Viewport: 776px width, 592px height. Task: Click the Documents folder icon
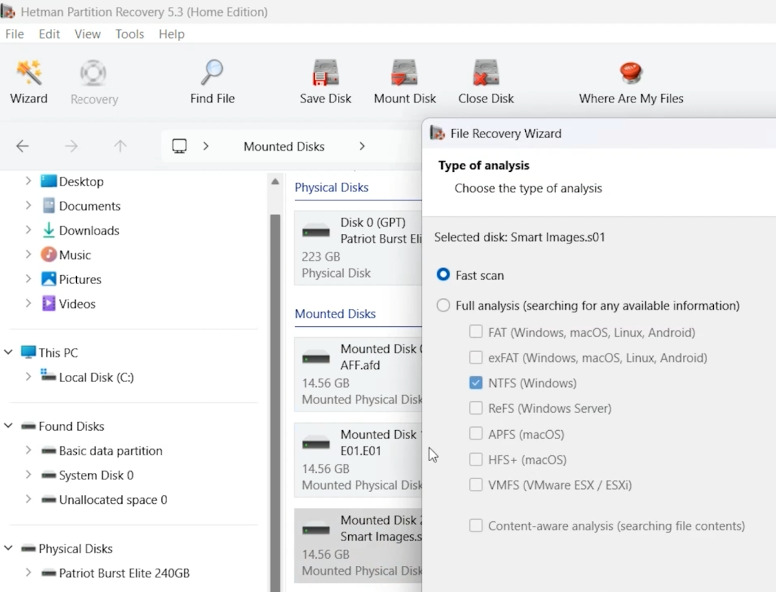(x=48, y=205)
